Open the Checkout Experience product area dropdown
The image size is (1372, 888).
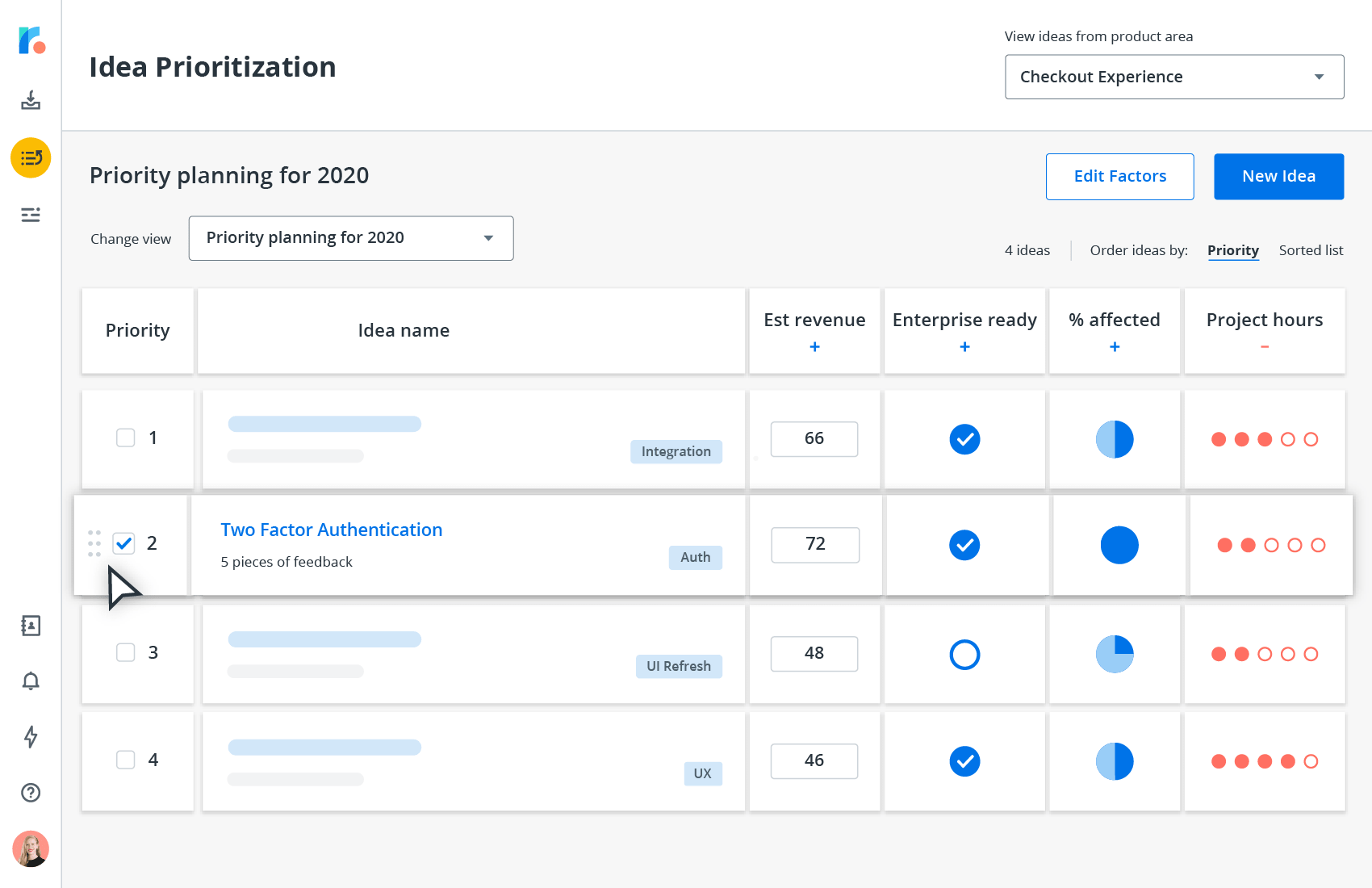(x=1174, y=77)
